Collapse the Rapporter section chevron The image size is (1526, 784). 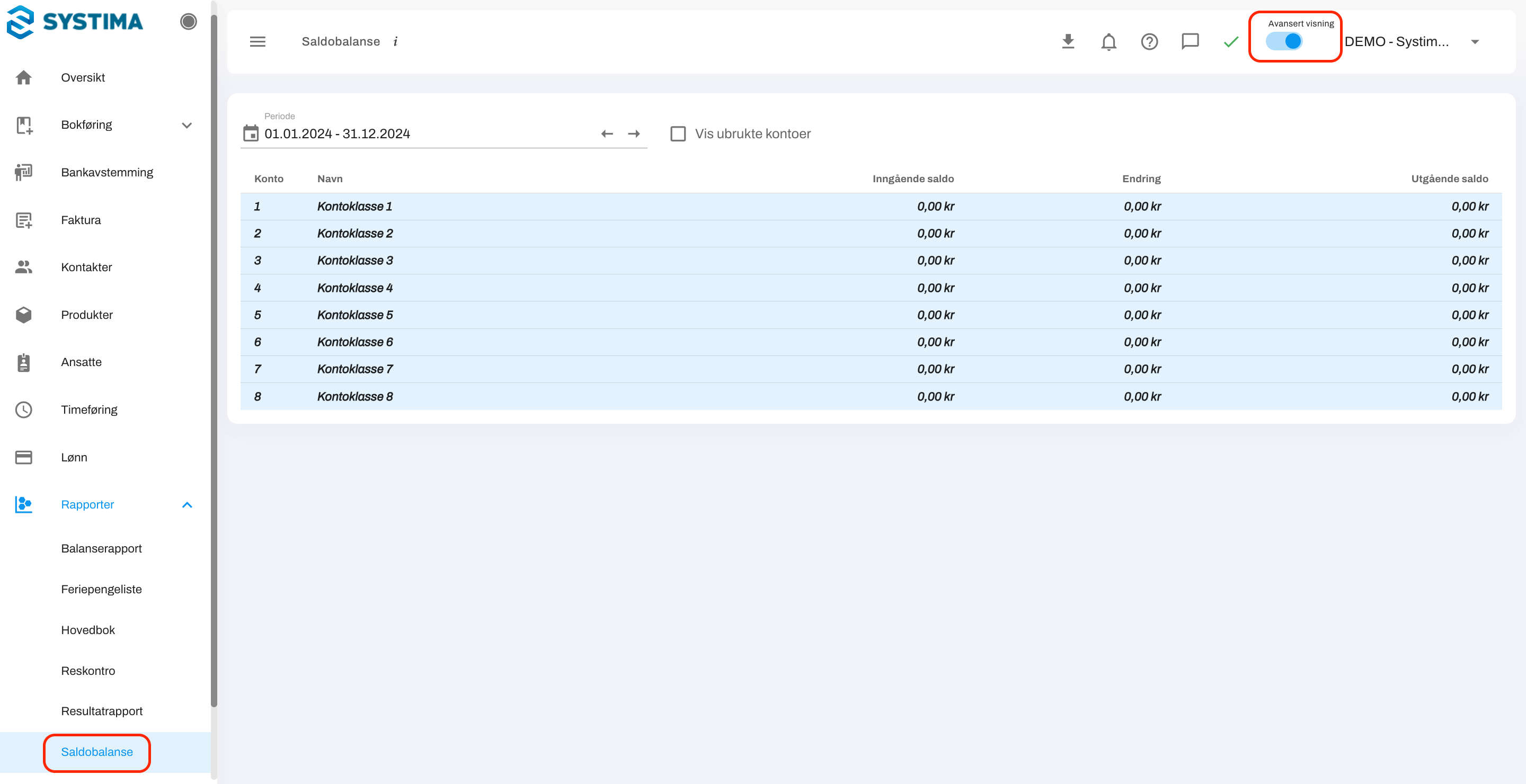tap(187, 504)
